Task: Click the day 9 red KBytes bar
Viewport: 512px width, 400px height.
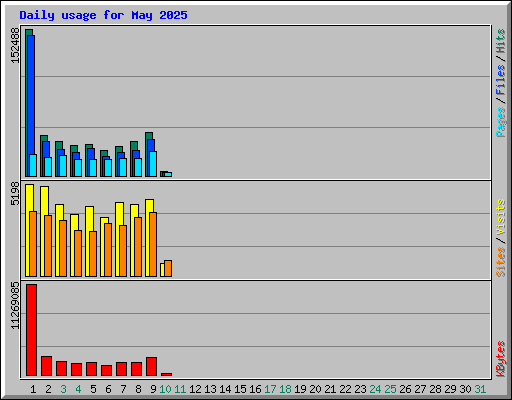Action: (151, 366)
